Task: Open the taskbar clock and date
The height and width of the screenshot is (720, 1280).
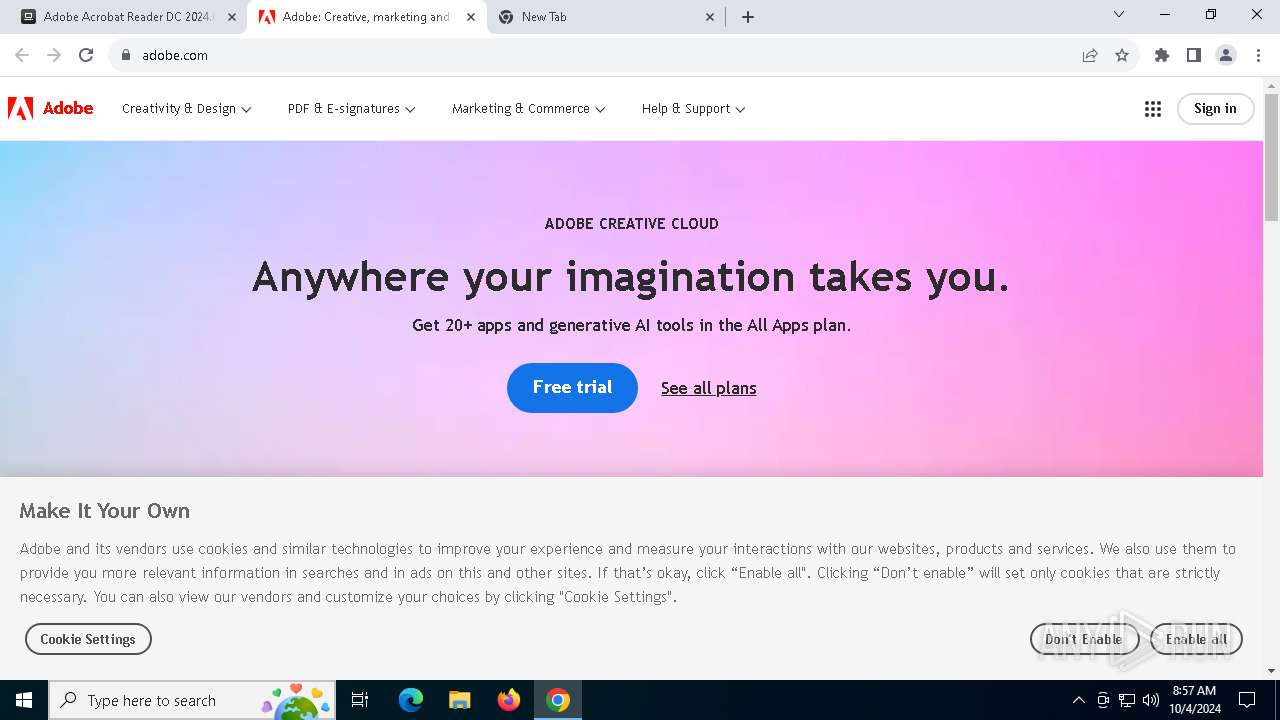Action: [x=1195, y=700]
